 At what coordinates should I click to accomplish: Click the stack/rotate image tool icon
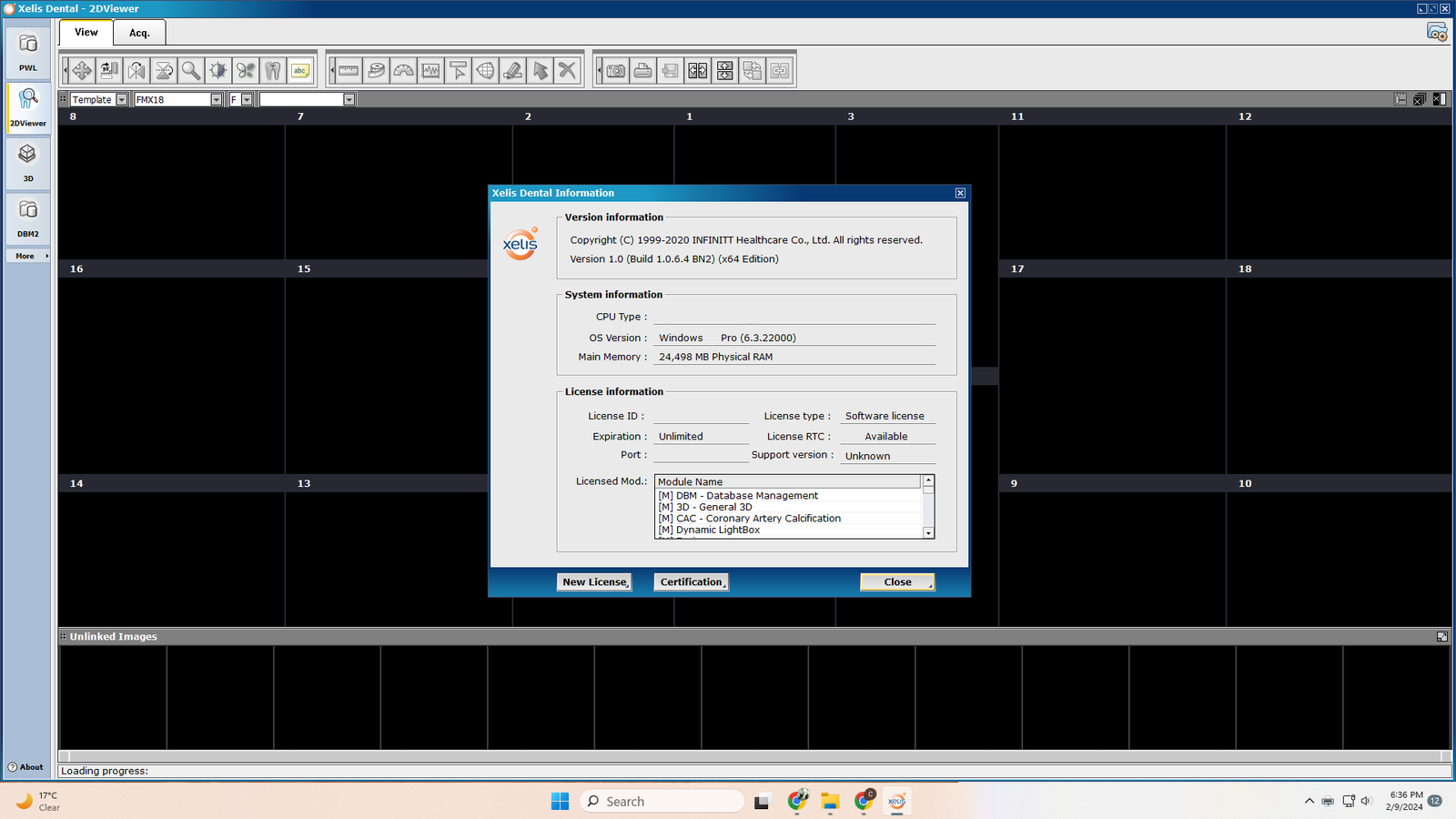109,70
